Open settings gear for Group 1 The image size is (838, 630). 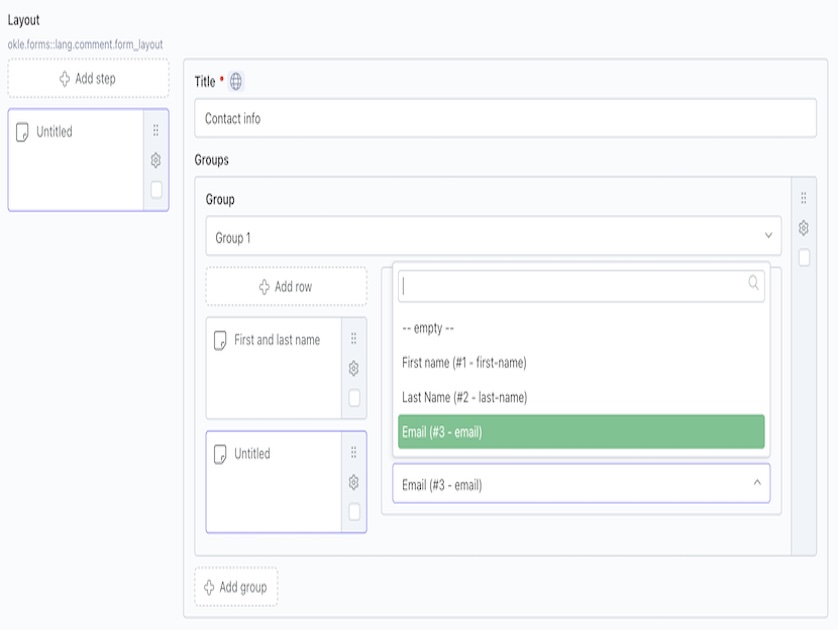(803, 228)
